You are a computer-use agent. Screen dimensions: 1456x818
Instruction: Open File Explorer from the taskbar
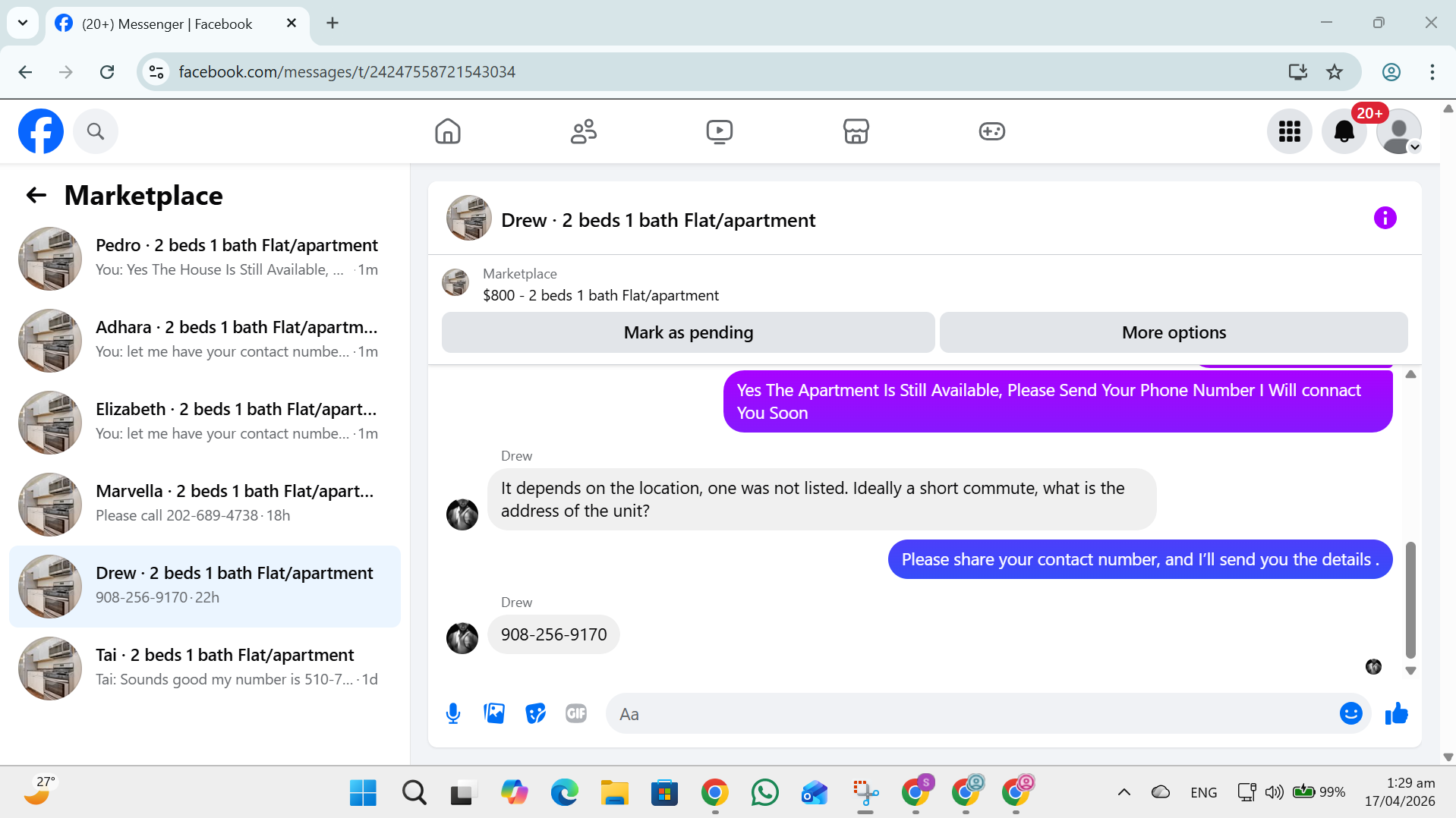[x=614, y=793]
